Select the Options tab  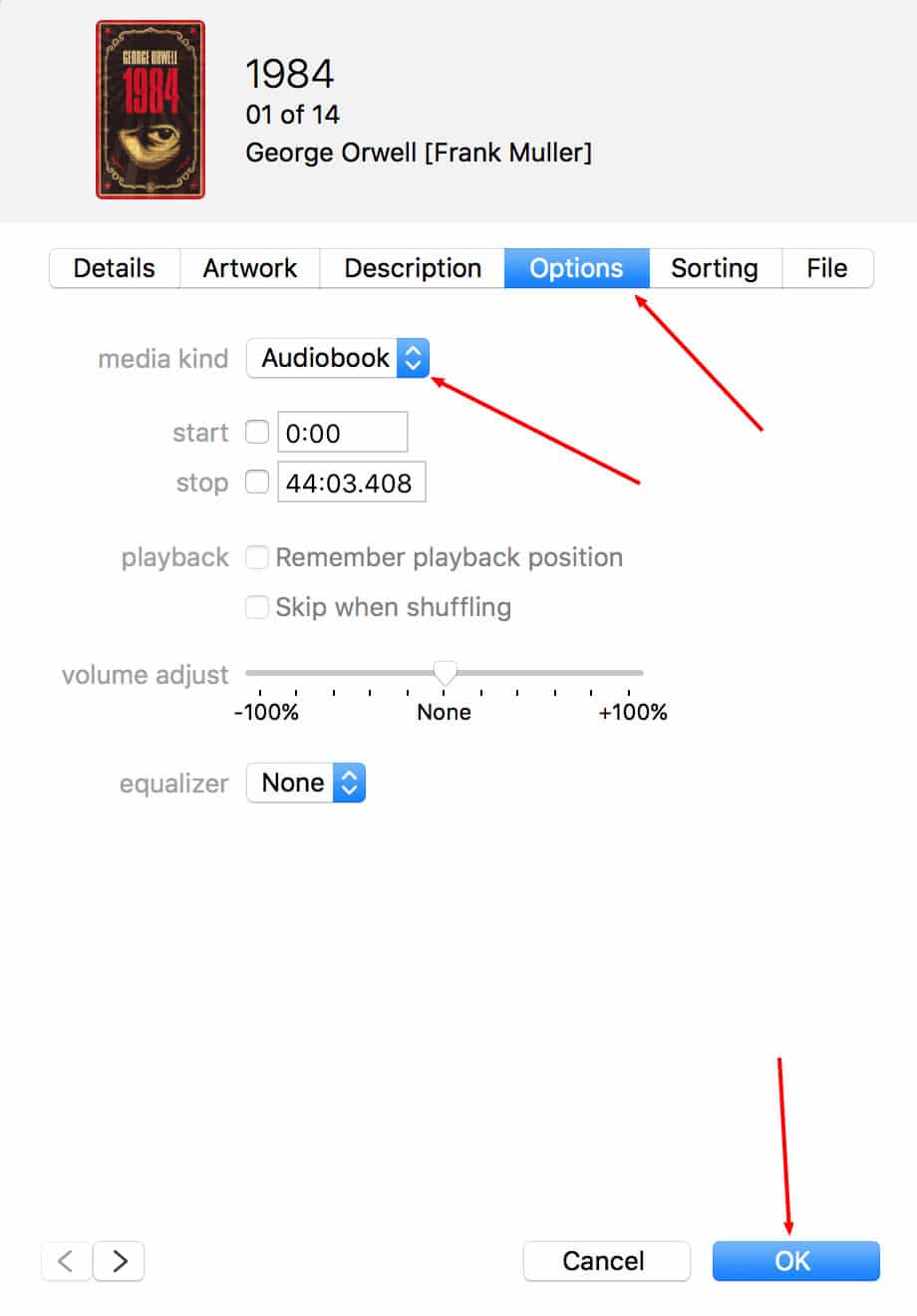(x=576, y=268)
